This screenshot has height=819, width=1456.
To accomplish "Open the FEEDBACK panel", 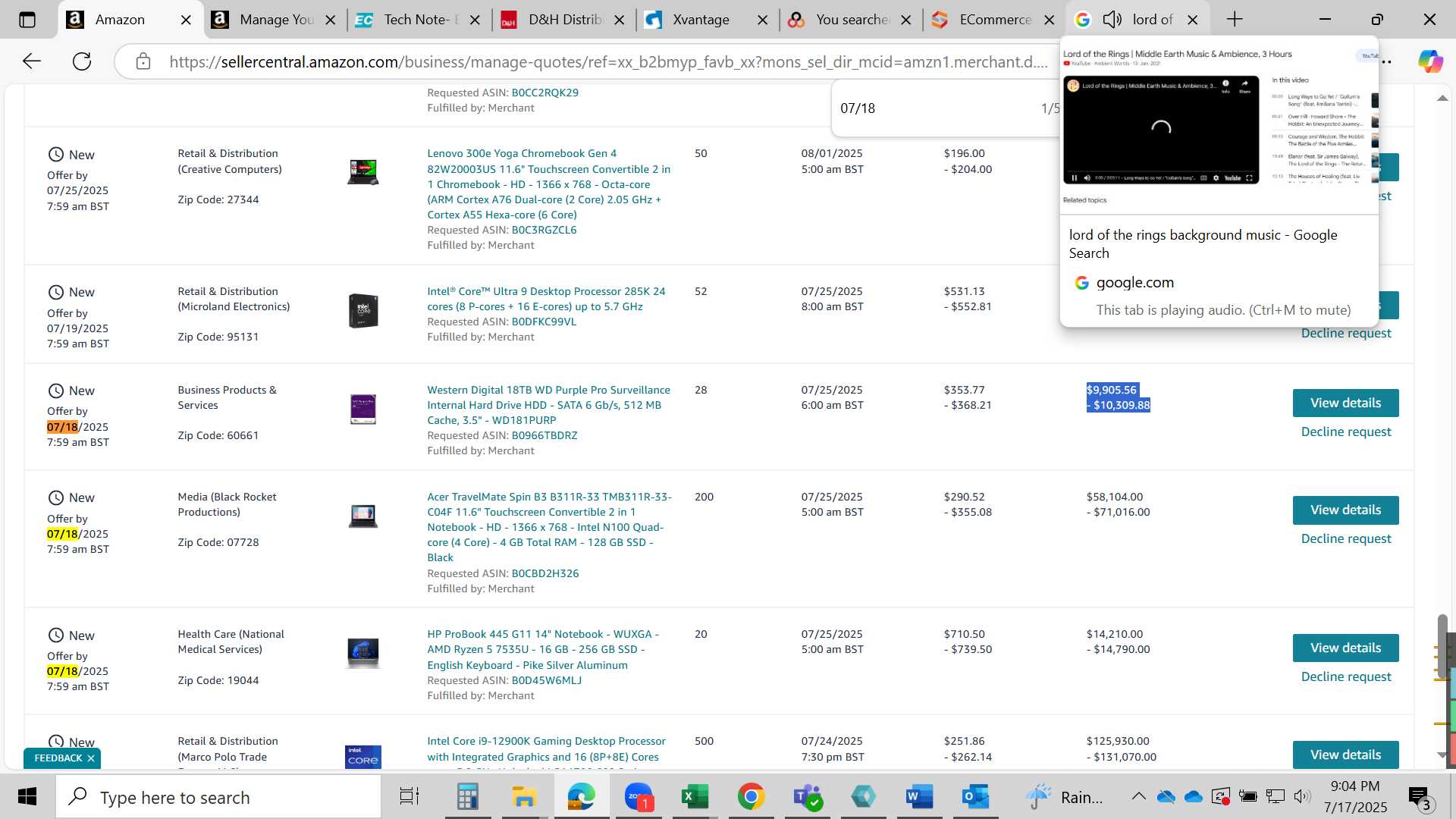I will click(x=58, y=758).
